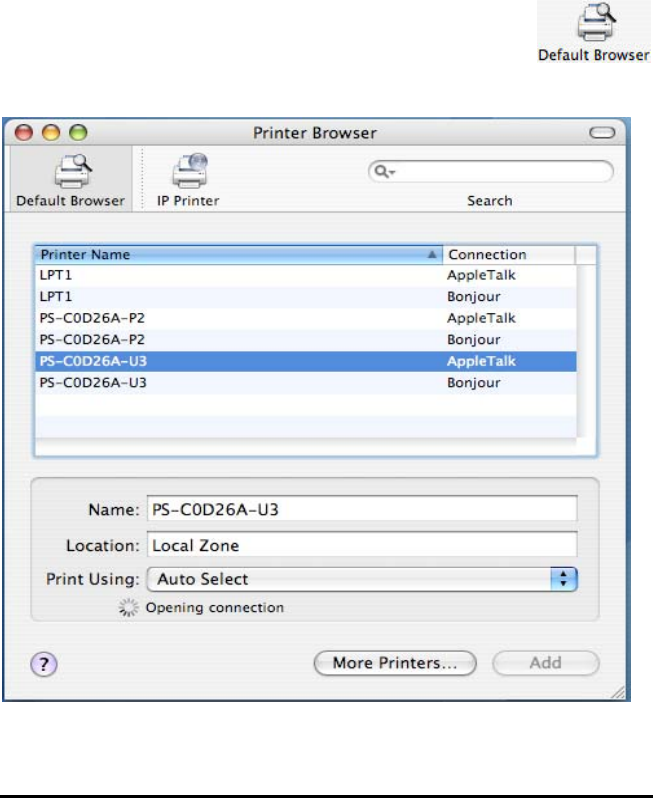Open the IP Printer toolbar icon
Viewport: 653px width, 798px height.
point(188,180)
